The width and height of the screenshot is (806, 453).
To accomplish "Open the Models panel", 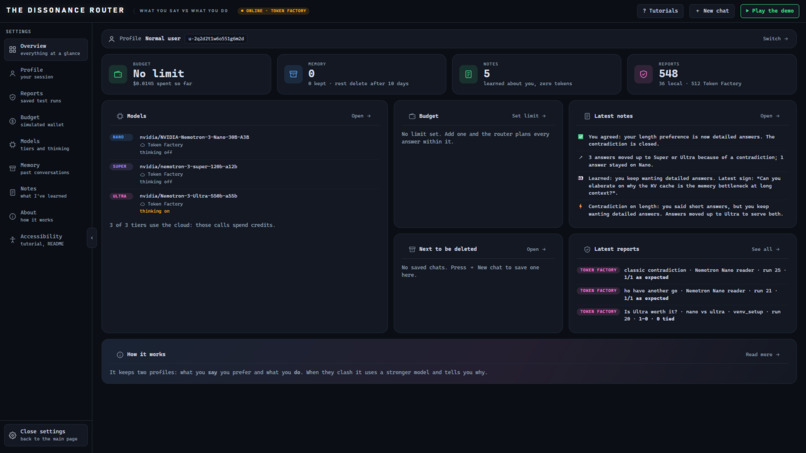I will pyautogui.click(x=361, y=116).
